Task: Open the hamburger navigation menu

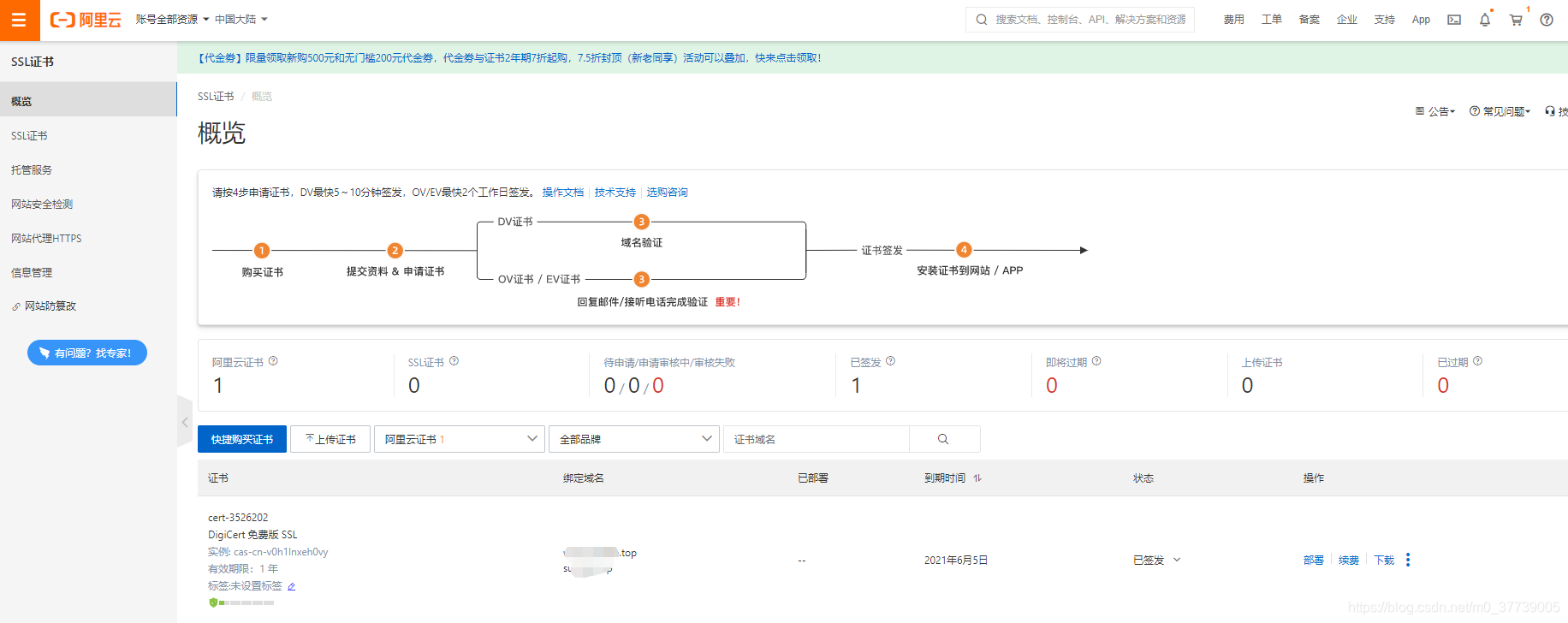Action: point(19,20)
